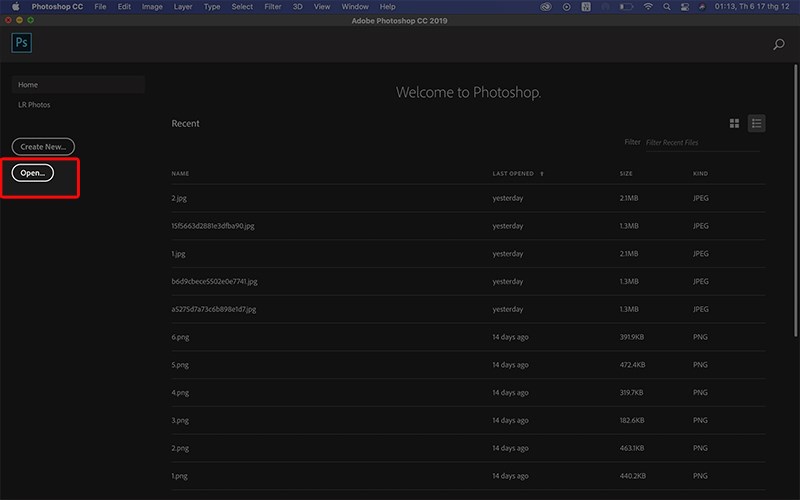
Task: Sort by the SIZE column header
Action: [x=626, y=174]
